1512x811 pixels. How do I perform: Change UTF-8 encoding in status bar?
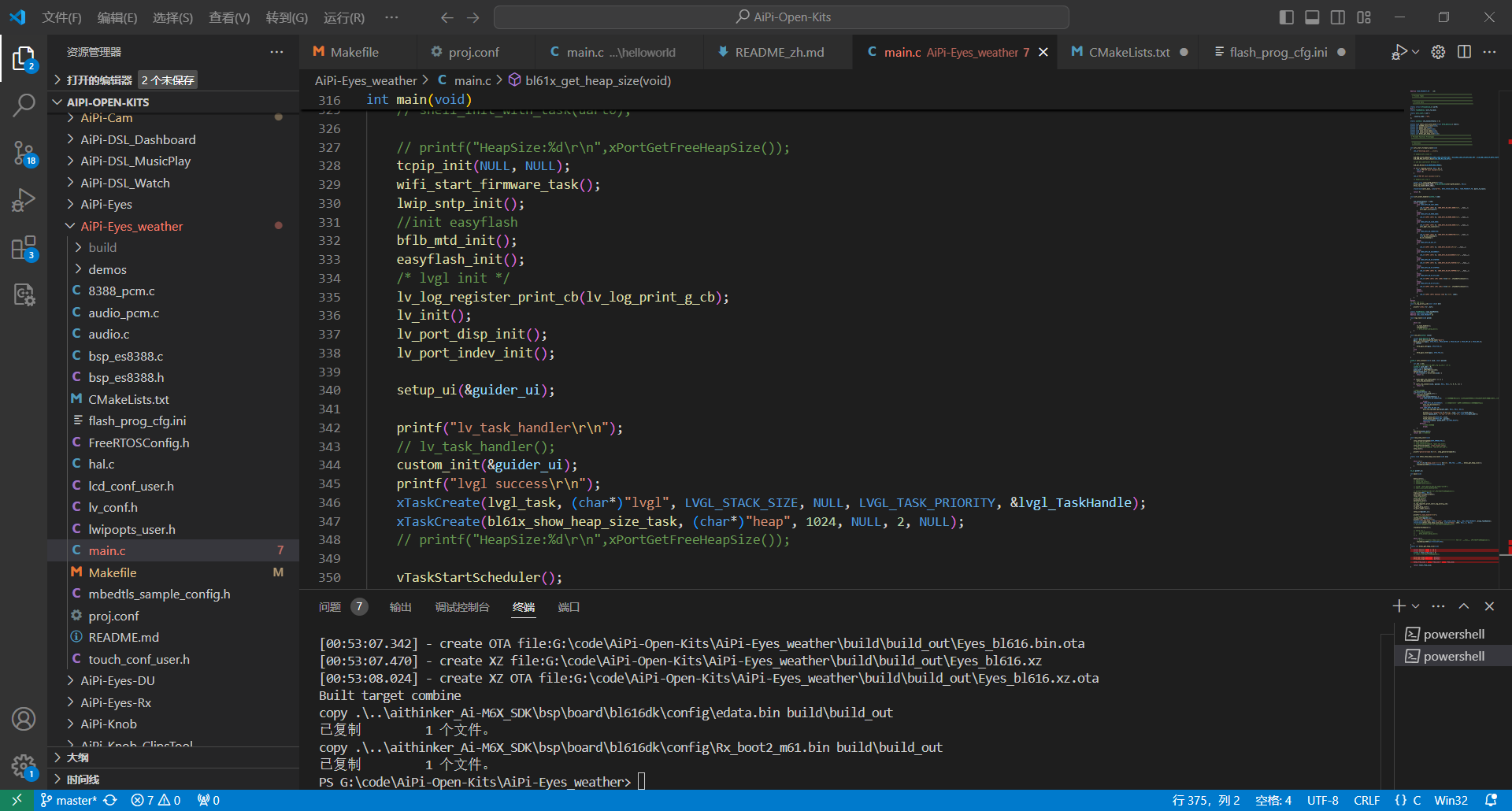click(x=1323, y=800)
